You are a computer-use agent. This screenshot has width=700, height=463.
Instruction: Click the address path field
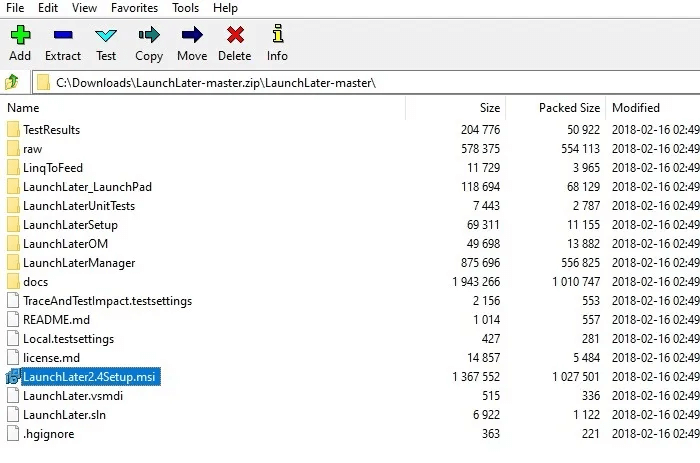click(x=366, y=83)
